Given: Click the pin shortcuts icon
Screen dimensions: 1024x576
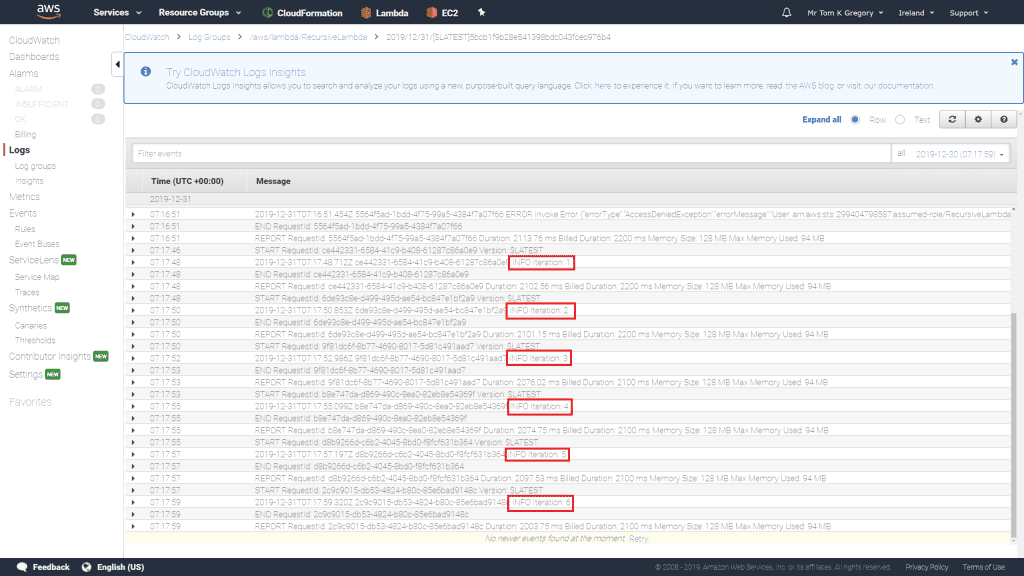Looking at the screenshot, I should [x=481, y=13].
